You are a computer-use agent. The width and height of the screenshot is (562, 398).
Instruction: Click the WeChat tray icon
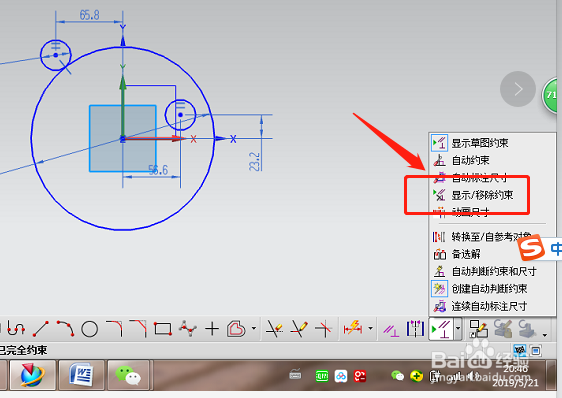point(397,376)
